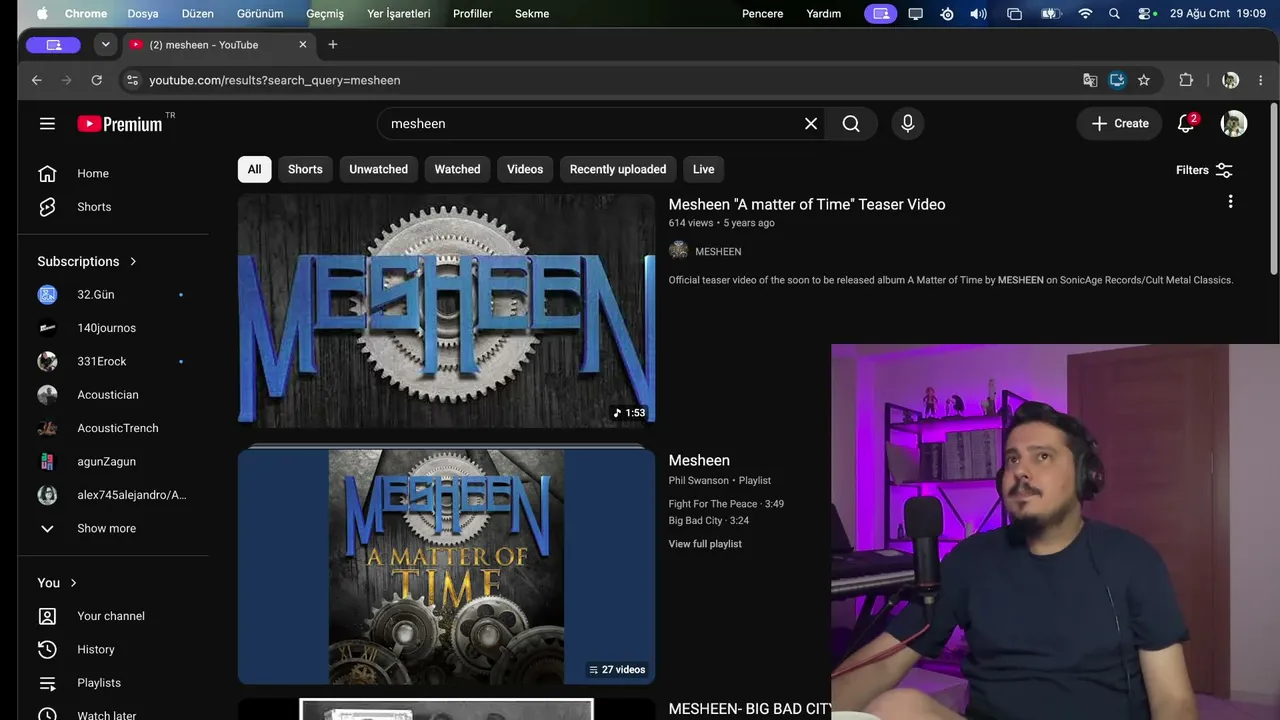Viewport: 1280px width, 720px height.
Task: Open the A Matter of Time playlist thumbnail
Action: 446,567
